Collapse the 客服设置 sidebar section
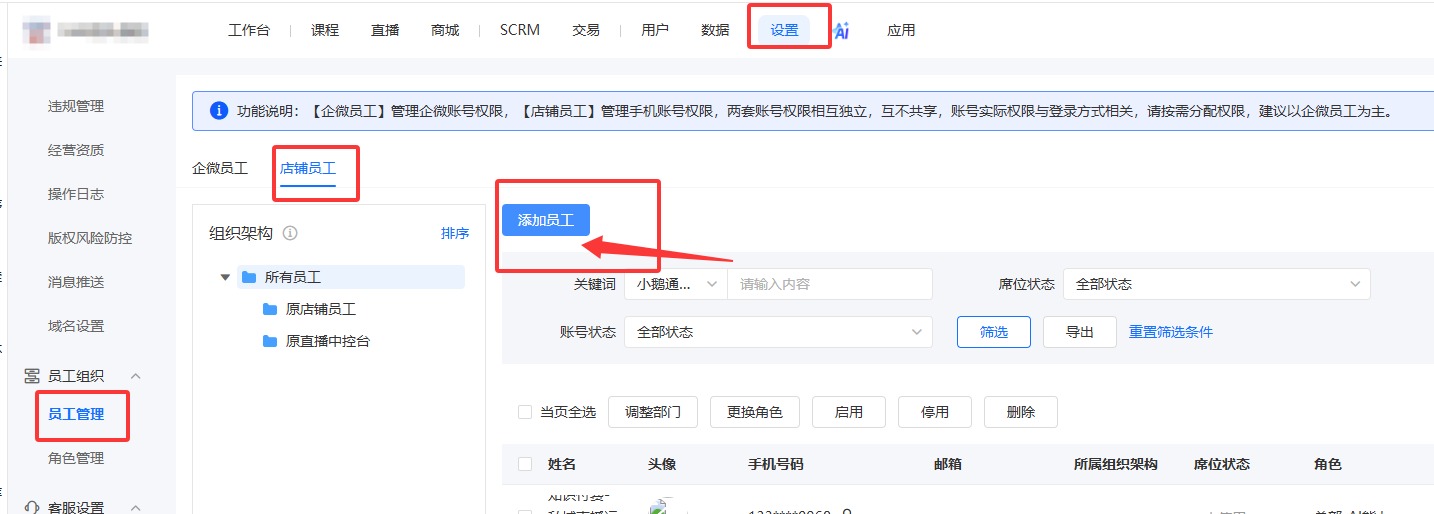Image resolution: width=1434 pixels, height=514 pixels. coord(136,508)
